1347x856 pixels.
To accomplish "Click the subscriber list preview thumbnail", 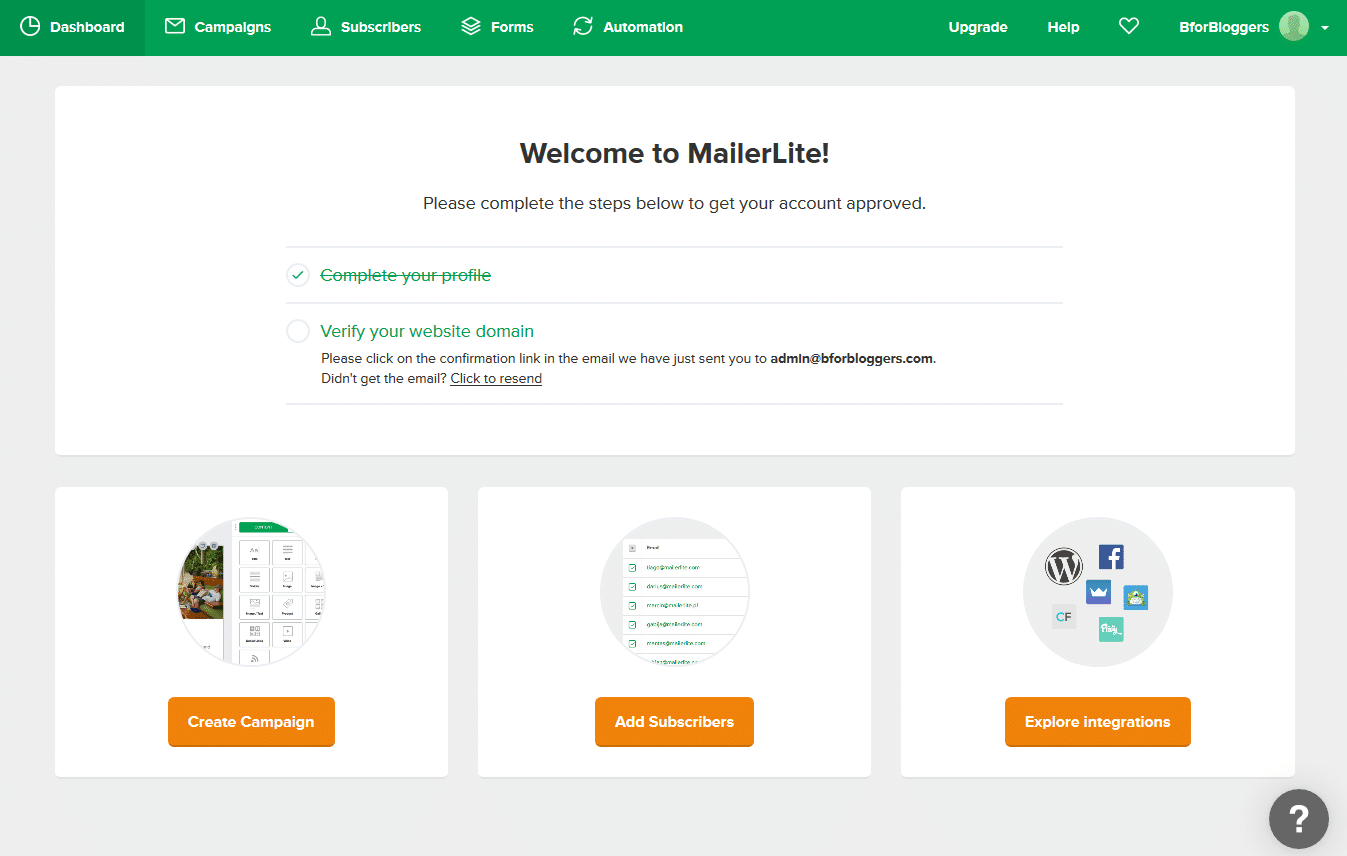I will [674, 592].
